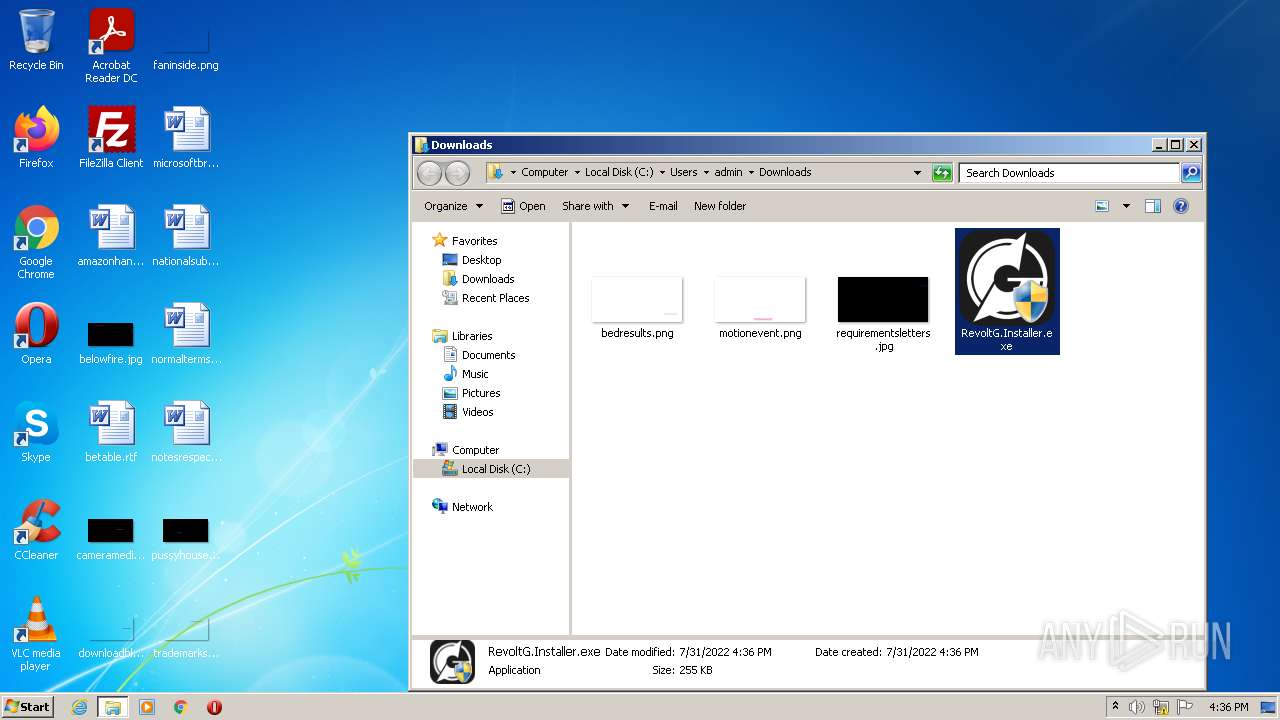Screen dimensions: 1280x720
Task: Click volume icon in system tray
Action: point(1136,707)
